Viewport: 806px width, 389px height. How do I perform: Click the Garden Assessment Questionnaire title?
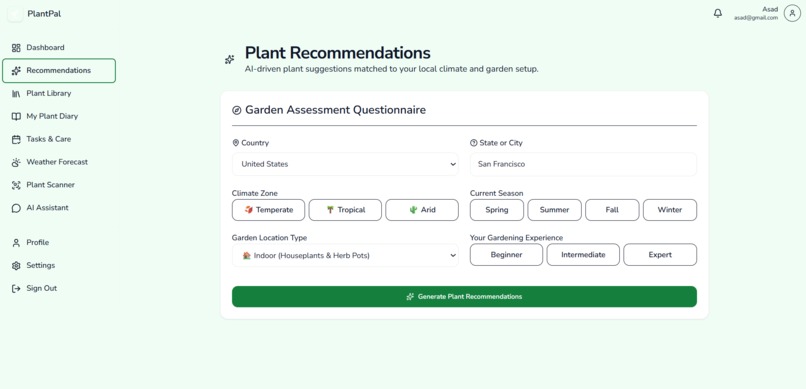[x=335, y=110]
